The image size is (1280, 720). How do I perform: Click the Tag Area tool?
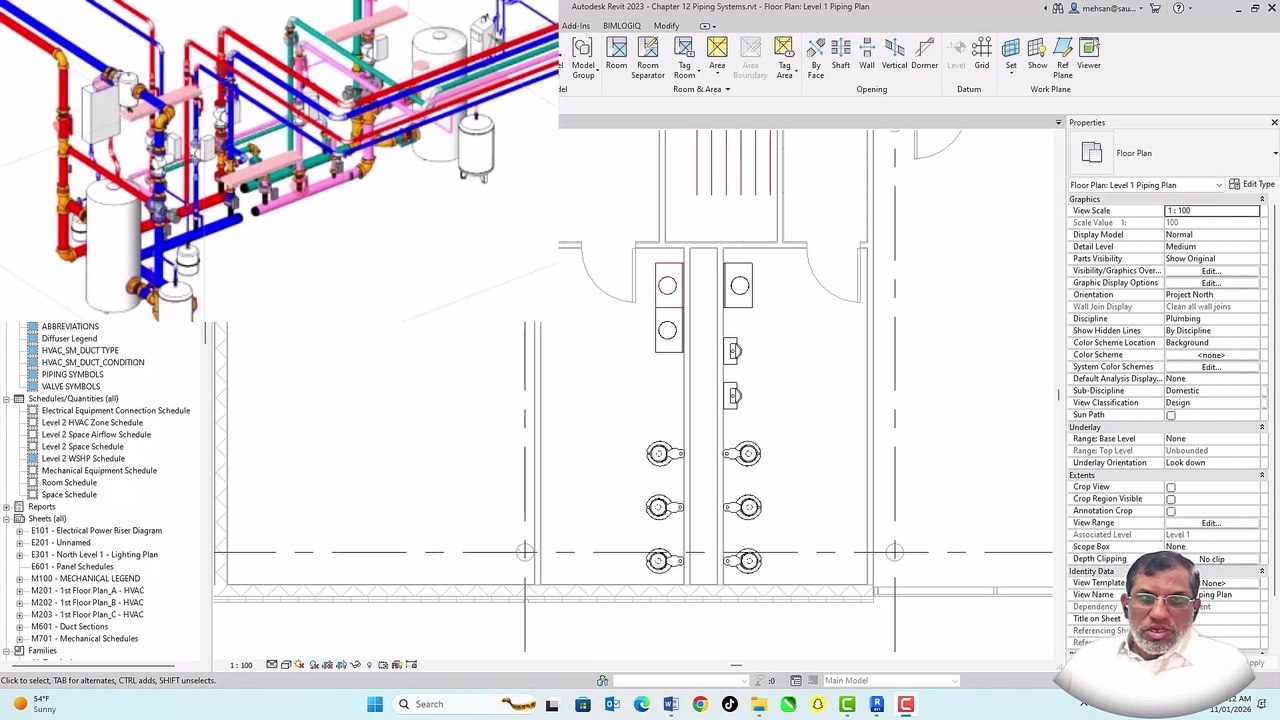[784, 58]
